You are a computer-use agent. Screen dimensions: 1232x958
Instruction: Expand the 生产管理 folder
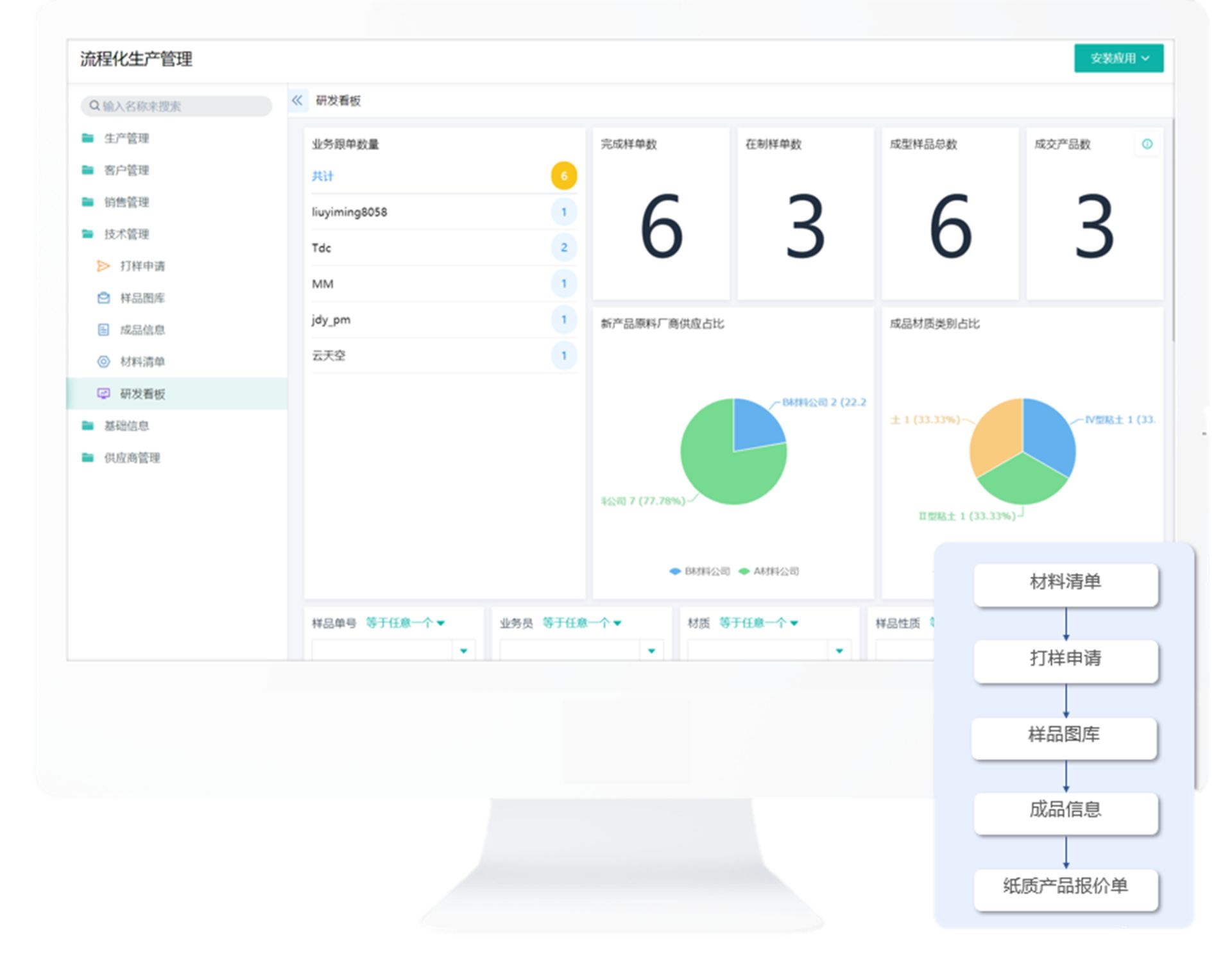pos(126,138)
